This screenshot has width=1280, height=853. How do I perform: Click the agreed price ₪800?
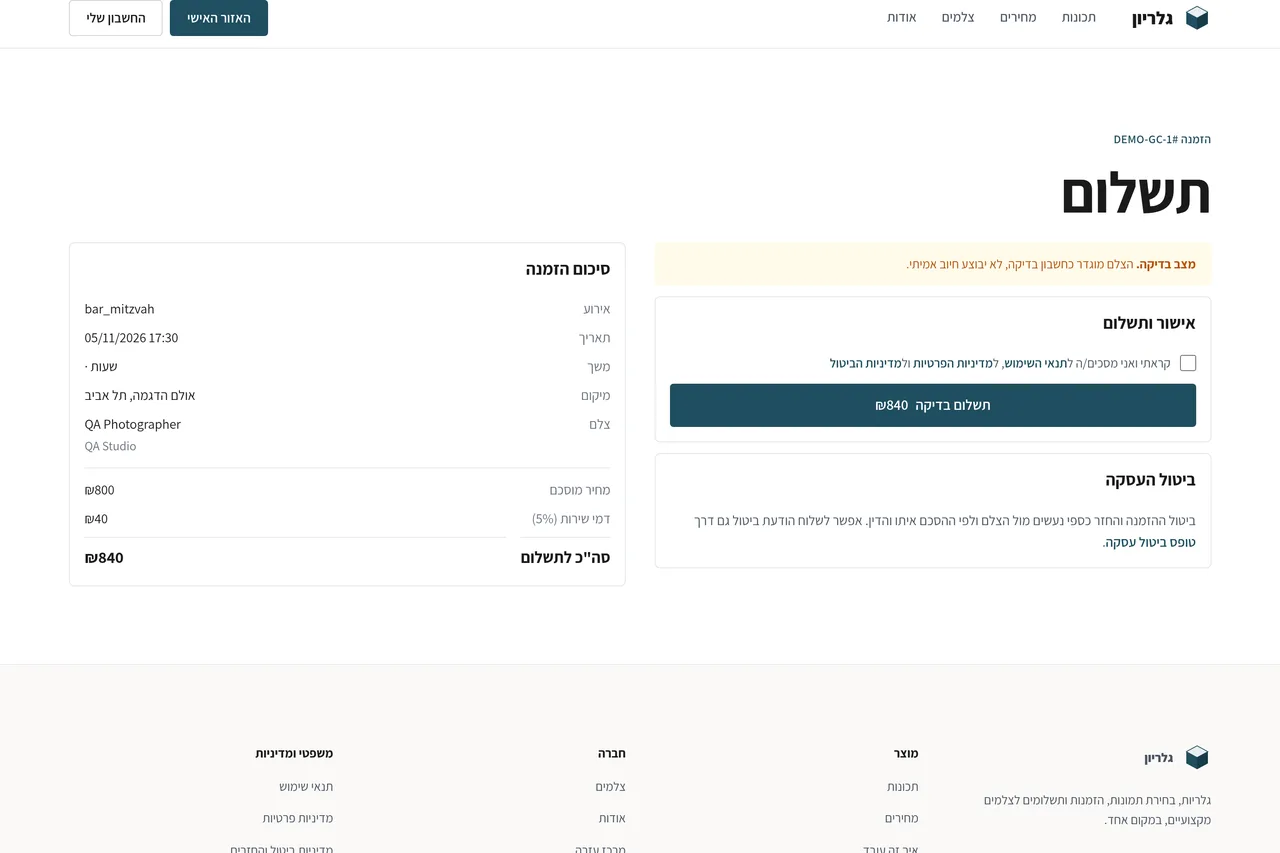click(100, 490)
